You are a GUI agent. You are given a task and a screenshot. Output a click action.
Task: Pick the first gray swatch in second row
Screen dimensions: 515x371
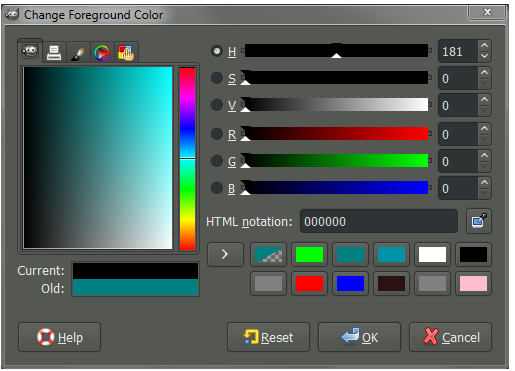pos(268,283)
